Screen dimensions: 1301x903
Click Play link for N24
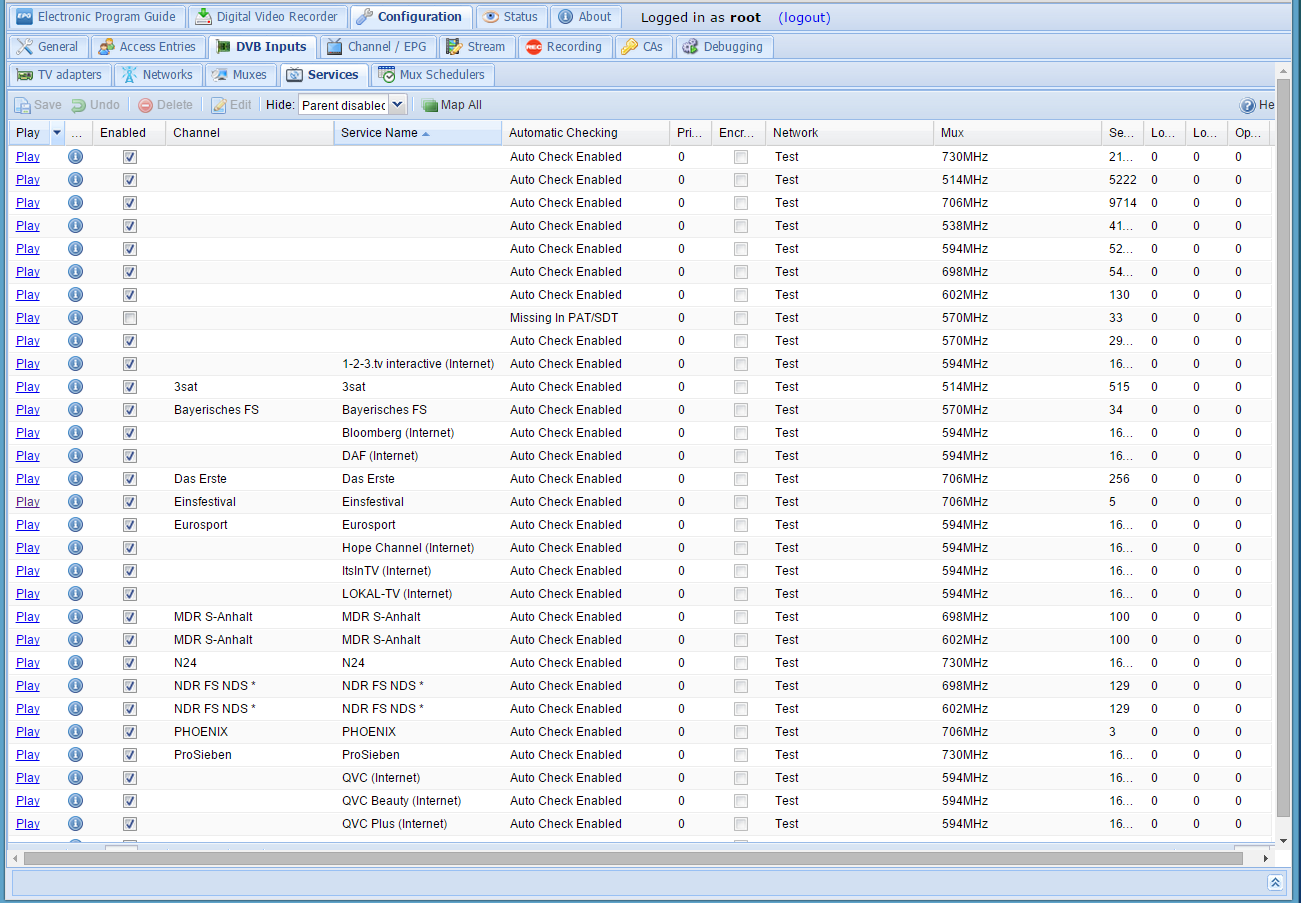coord(28,663)
